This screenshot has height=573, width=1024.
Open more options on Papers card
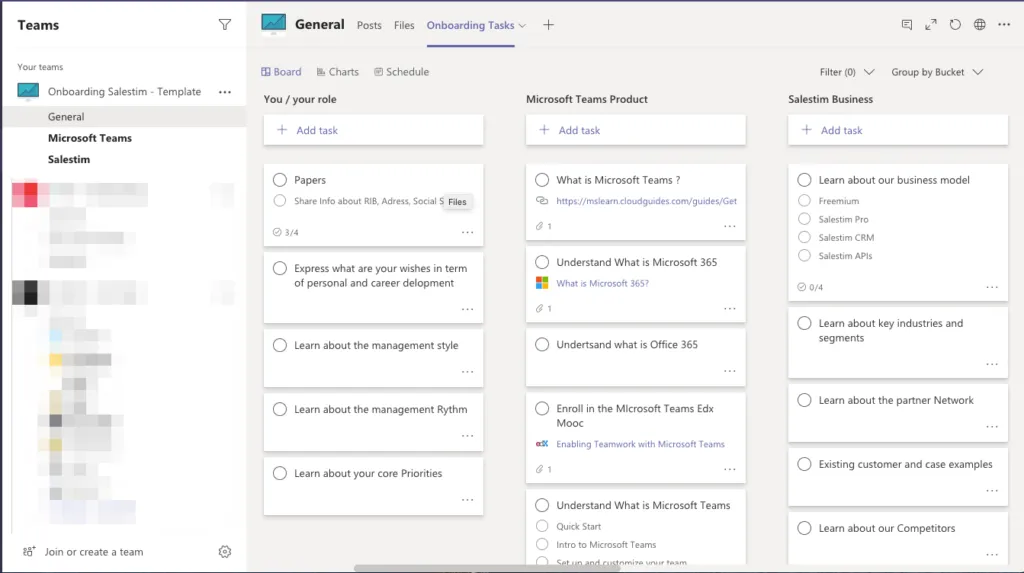click(x=468, y=232)
